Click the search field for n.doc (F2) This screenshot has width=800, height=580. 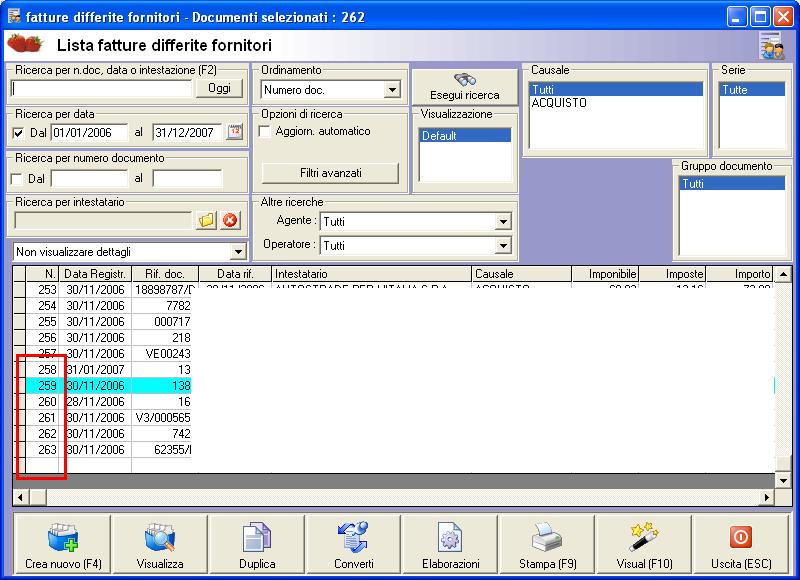click(x=101, y=88)
